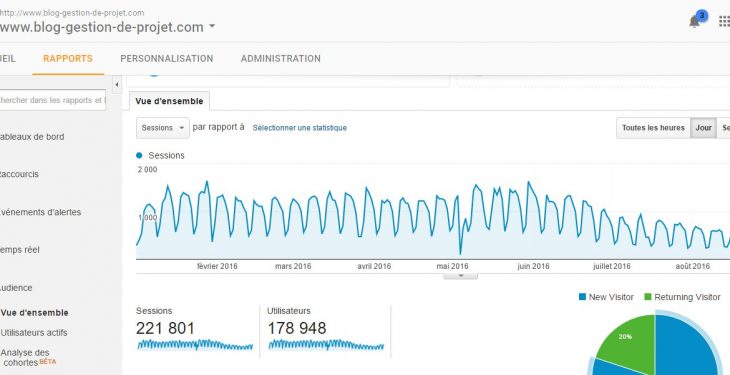The width and height of the screenshot is (730, 375).
Task: Open Événements d'alertes in sidebar
Action: [41, 212]
